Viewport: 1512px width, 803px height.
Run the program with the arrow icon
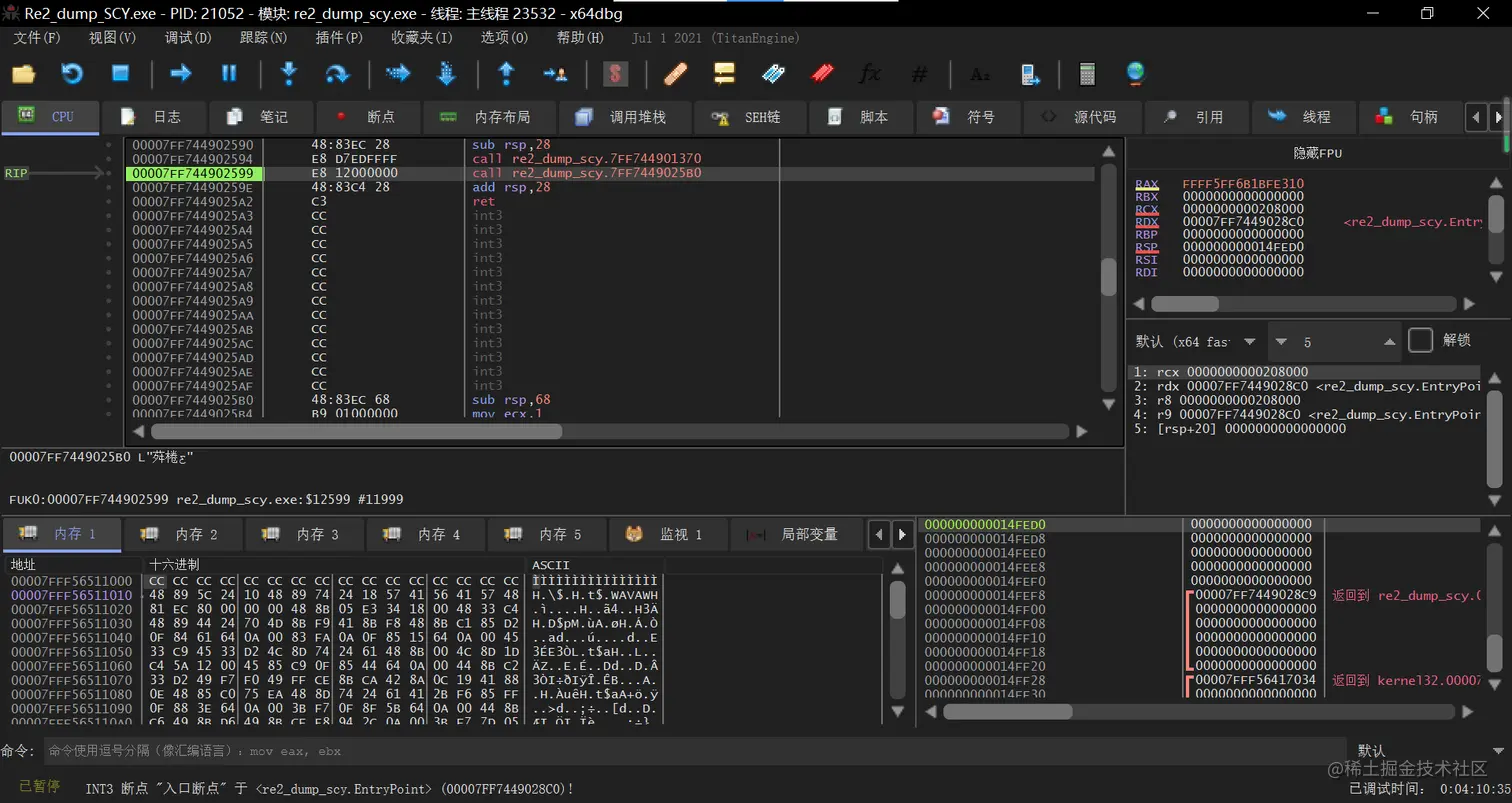(181, 73)
